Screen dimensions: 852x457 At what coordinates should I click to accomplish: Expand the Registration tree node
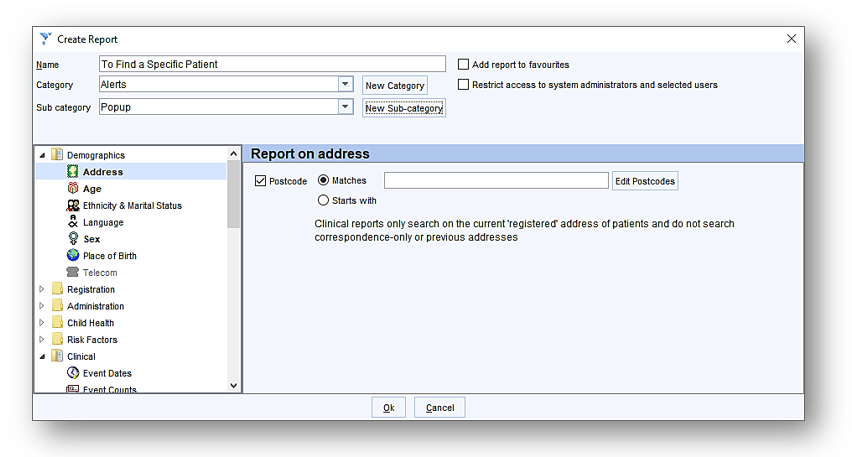coord(42,289)
